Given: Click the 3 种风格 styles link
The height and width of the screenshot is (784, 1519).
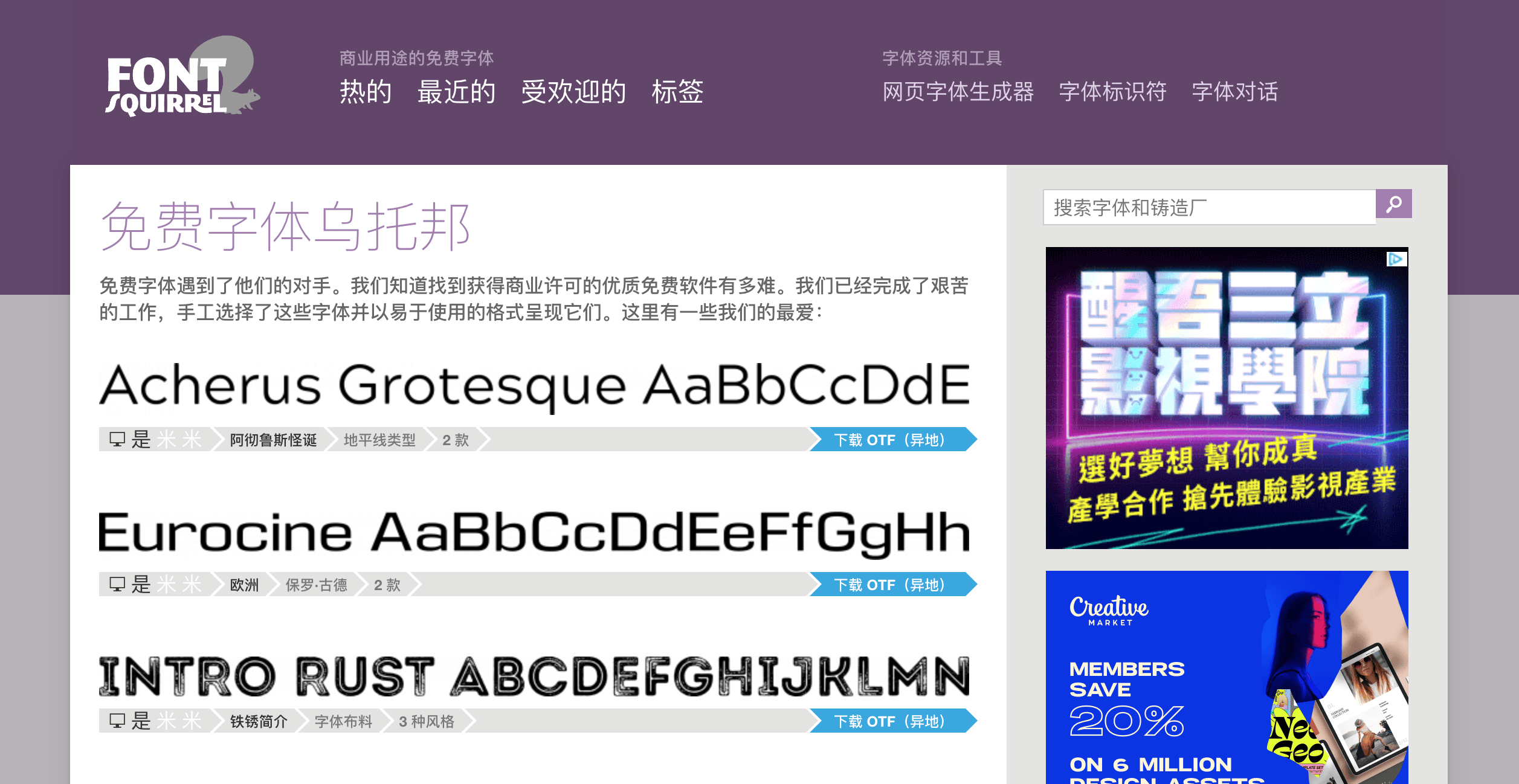Looking at the screenshot, I should pyautogui.click(x=427, y=721).
